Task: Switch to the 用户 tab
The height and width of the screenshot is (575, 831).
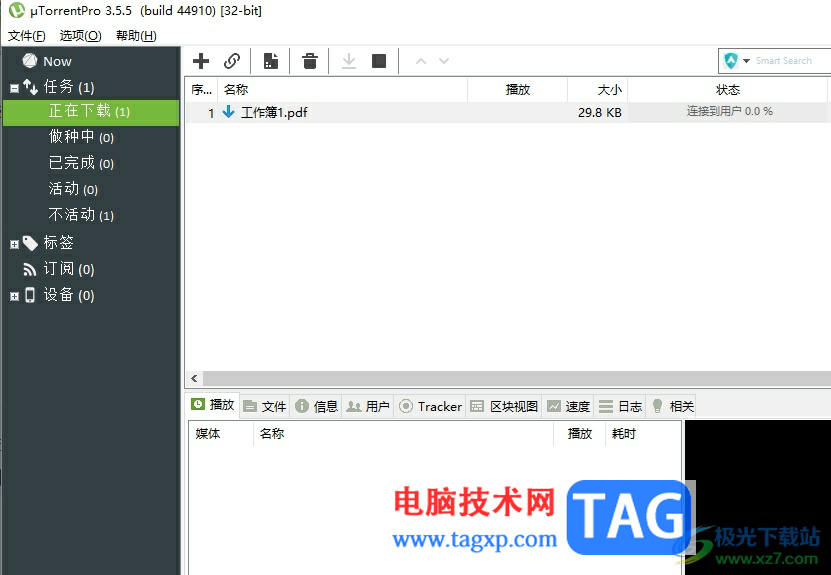Action: pos(368,406)
